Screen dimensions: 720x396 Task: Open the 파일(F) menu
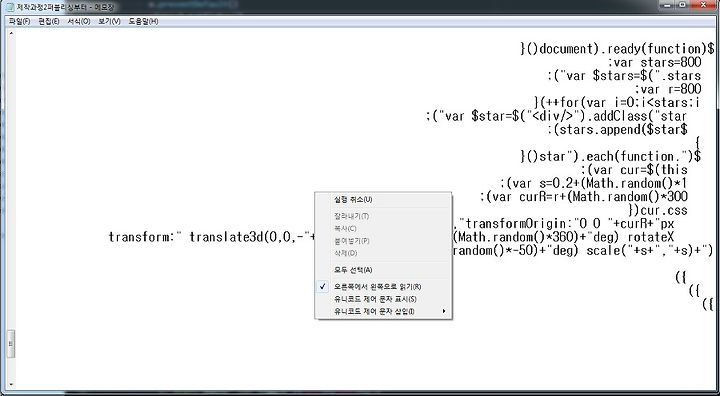(19, 21)
